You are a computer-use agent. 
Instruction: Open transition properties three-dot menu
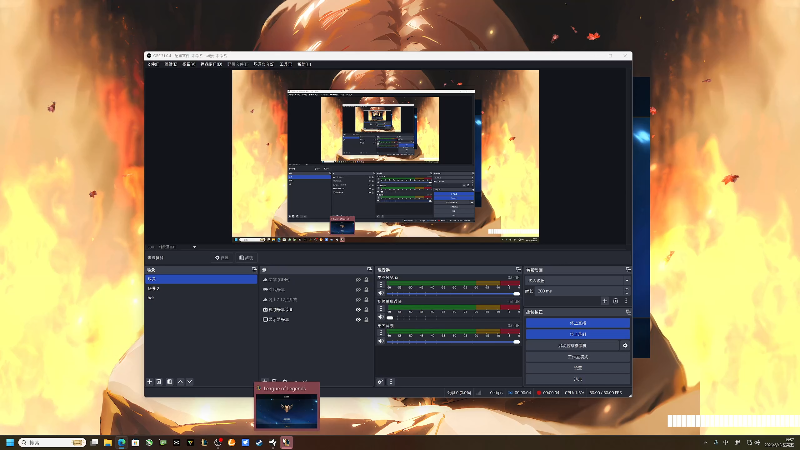[626, 301]
